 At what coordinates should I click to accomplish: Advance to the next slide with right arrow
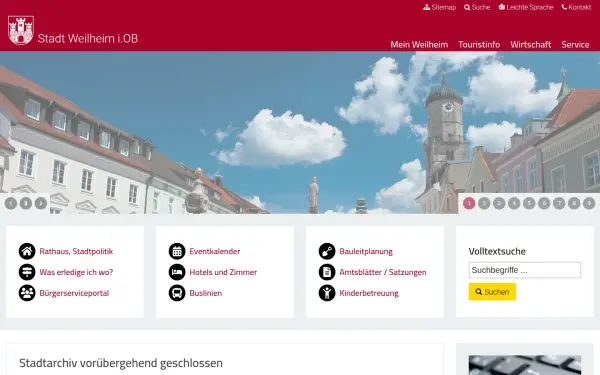pos(41,203)
